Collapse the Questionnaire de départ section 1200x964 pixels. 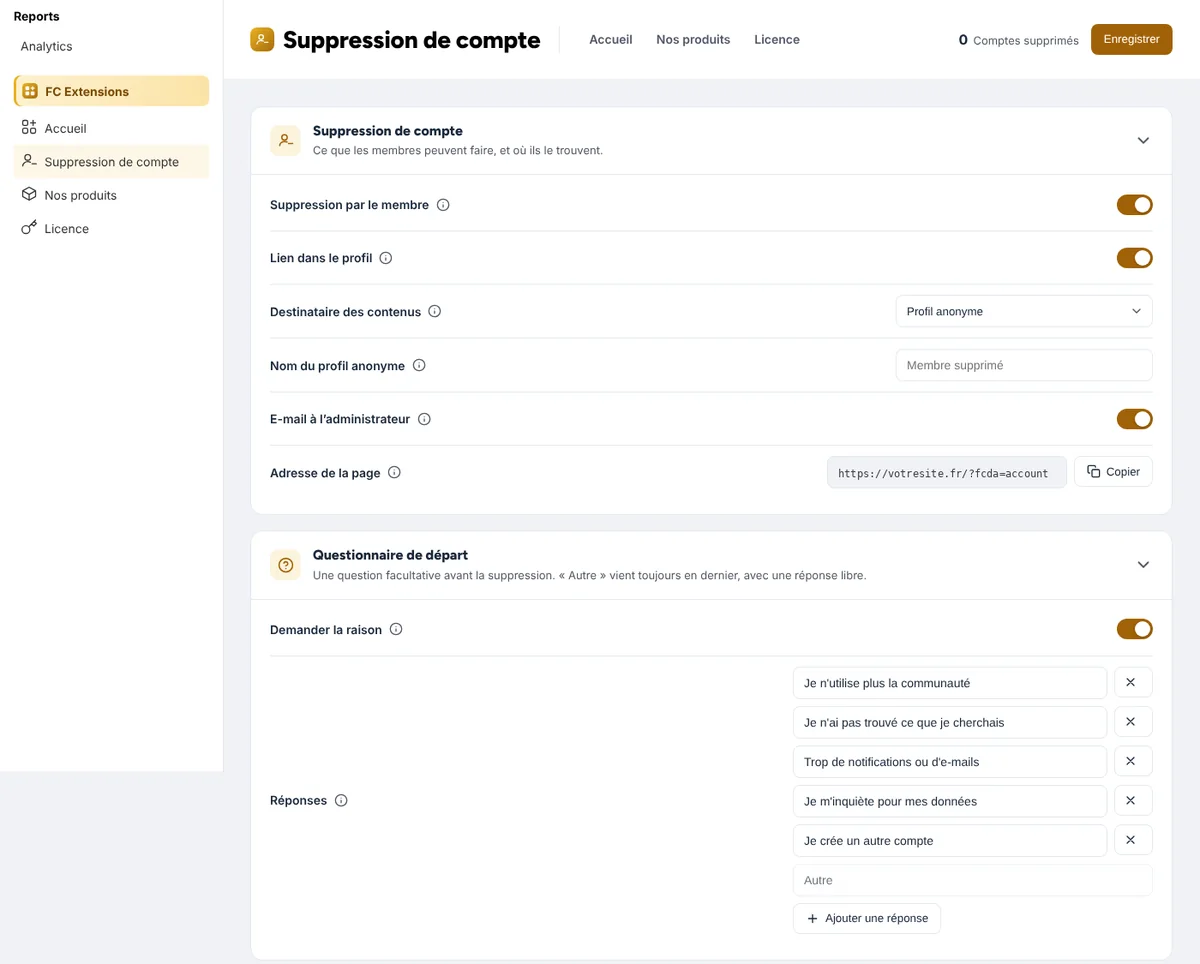point(1143,565)
